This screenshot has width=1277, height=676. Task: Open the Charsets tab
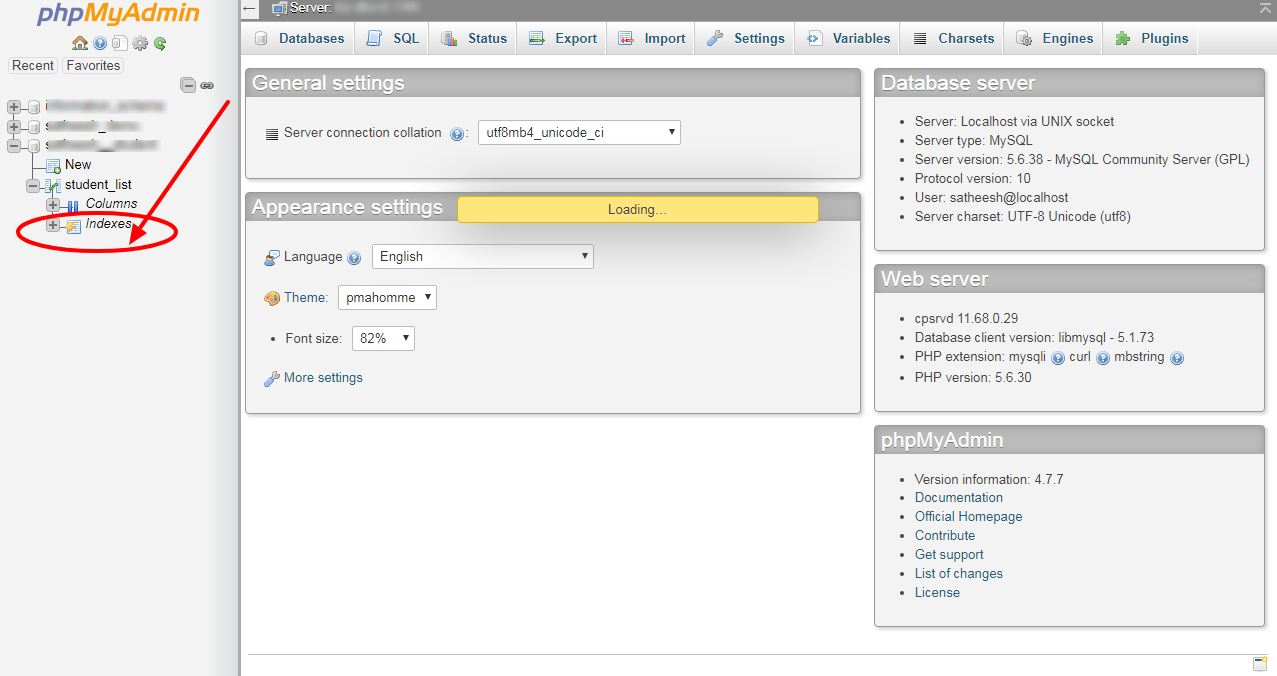[952, 39]
